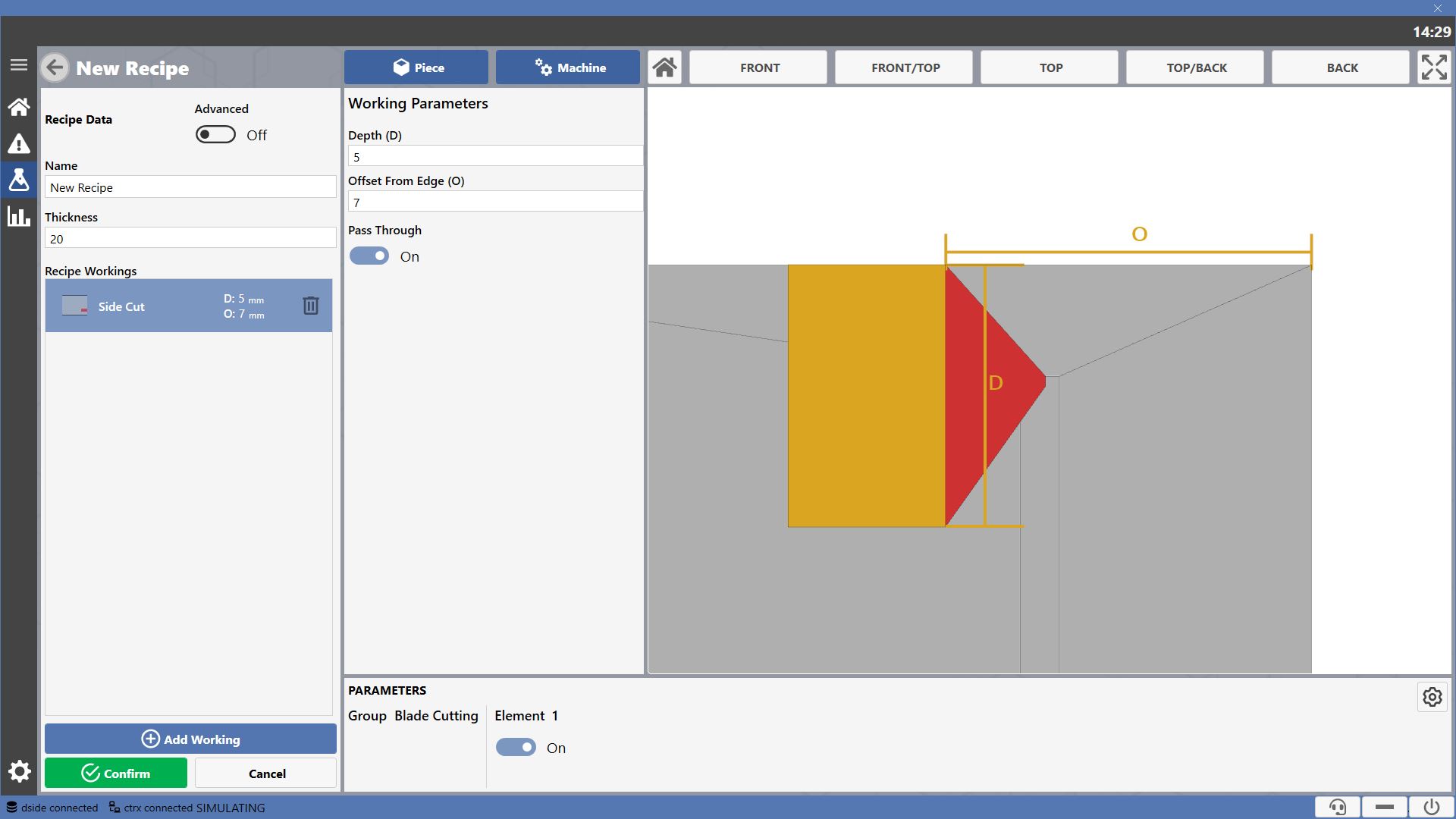Toggle the Advanced switch on
This screenshot has width=1456, height=819.
point(215,134)
